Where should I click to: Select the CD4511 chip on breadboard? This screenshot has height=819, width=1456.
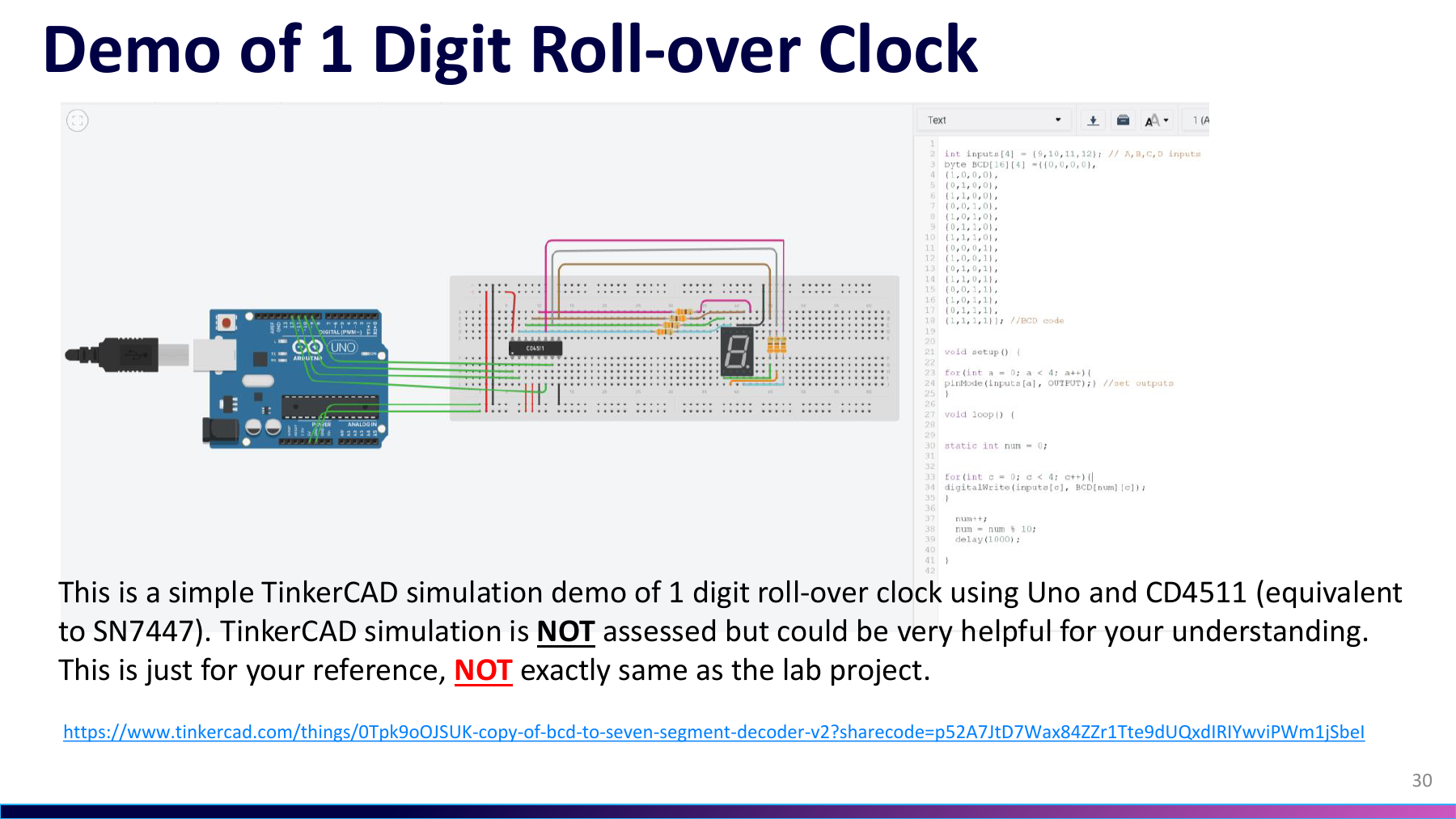point(535,348)
